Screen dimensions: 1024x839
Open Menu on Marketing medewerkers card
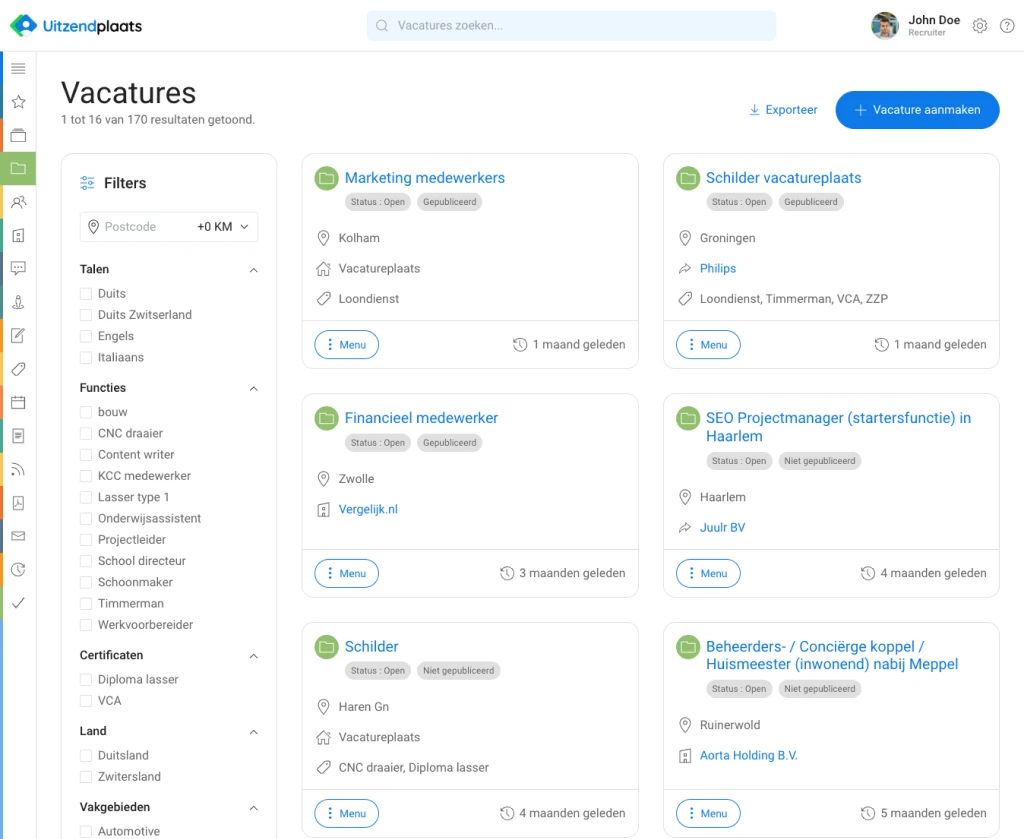pos(346,345)
